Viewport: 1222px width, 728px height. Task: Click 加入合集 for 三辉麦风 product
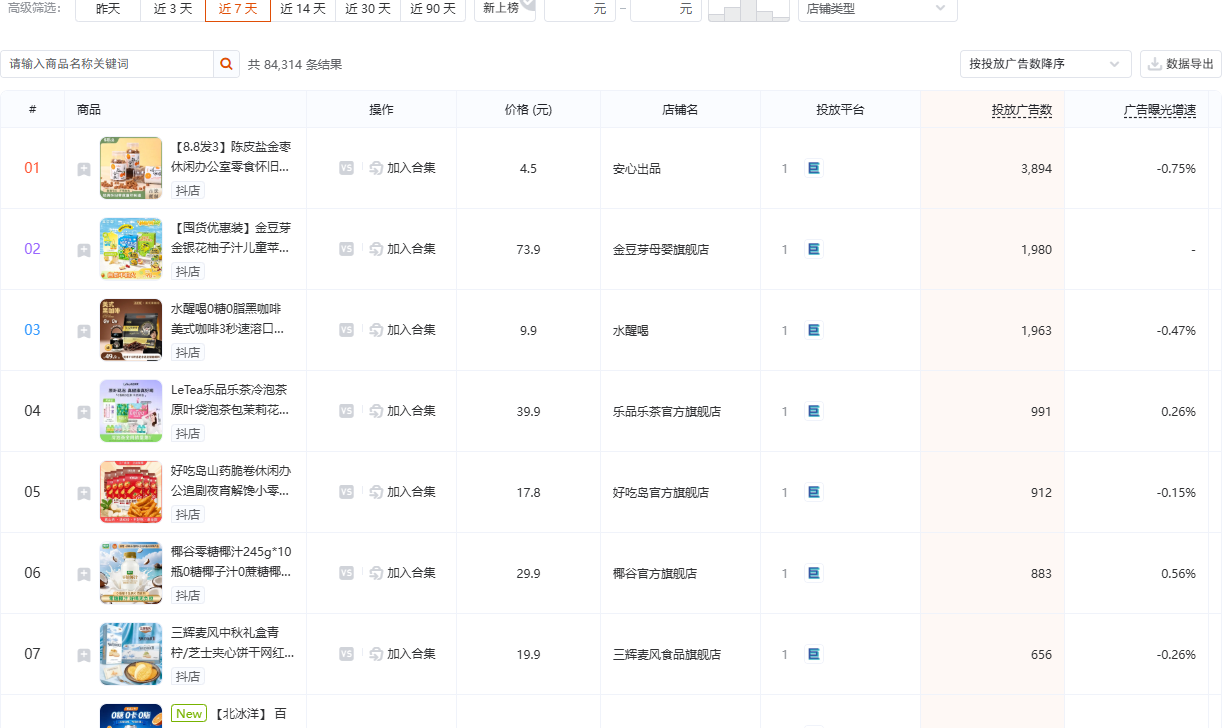402,654
